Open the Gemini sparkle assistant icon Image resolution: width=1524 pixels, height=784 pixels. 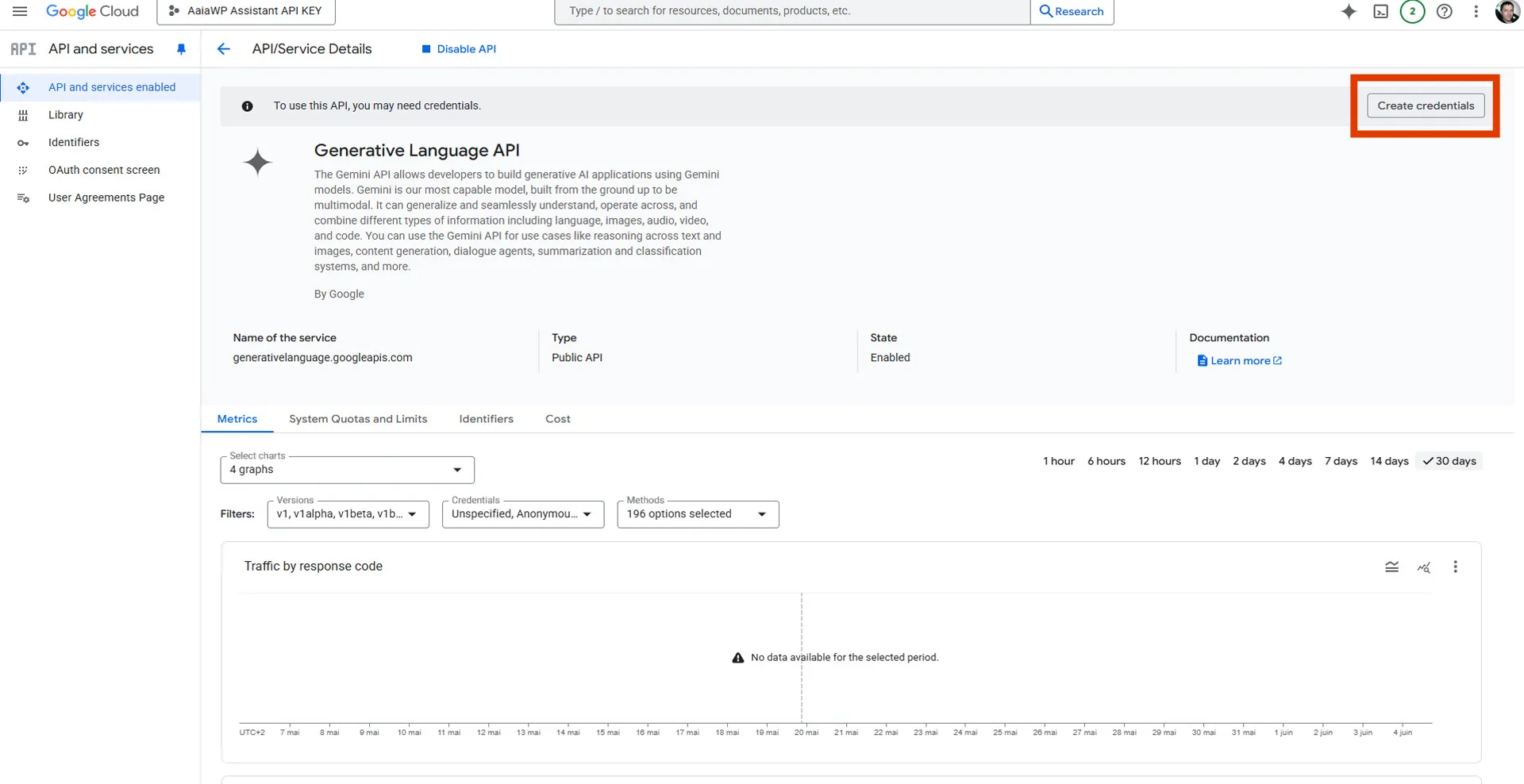1349,11
